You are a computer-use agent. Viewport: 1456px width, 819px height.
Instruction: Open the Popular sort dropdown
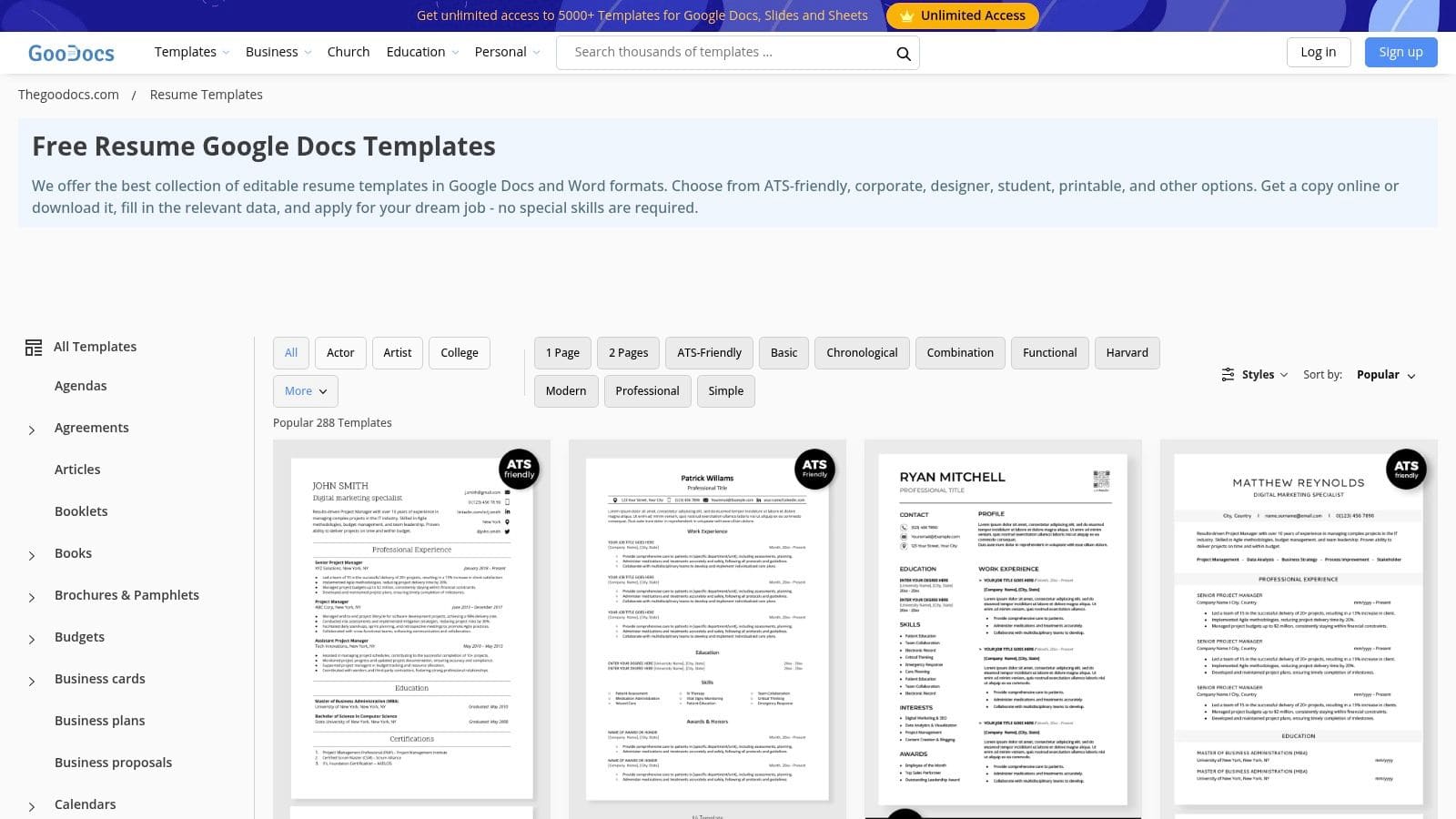[1384, 374]
